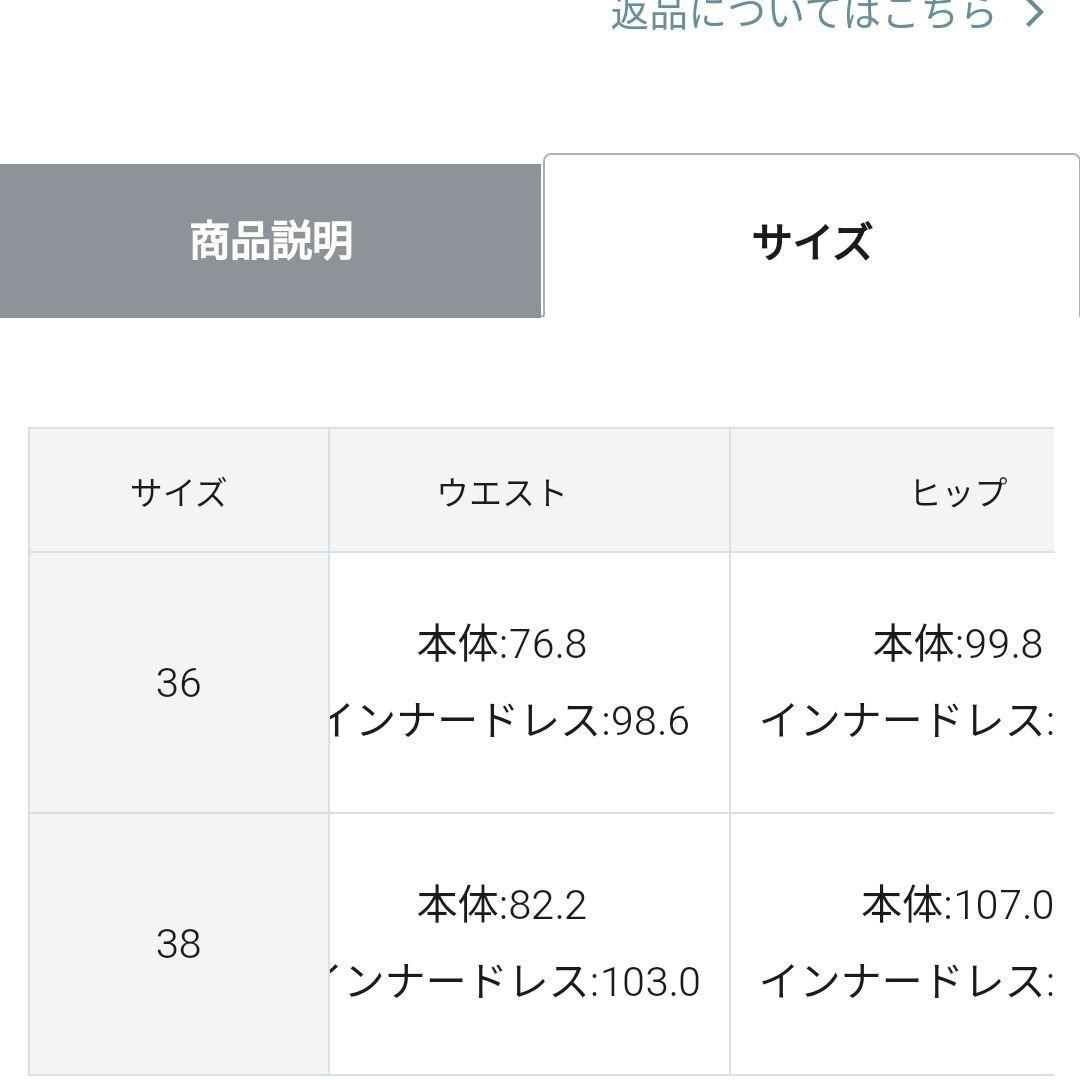1080x1080 pixels.
Task: Click the size 38 hip インナードレス text
Action: (x=905, y=982)
